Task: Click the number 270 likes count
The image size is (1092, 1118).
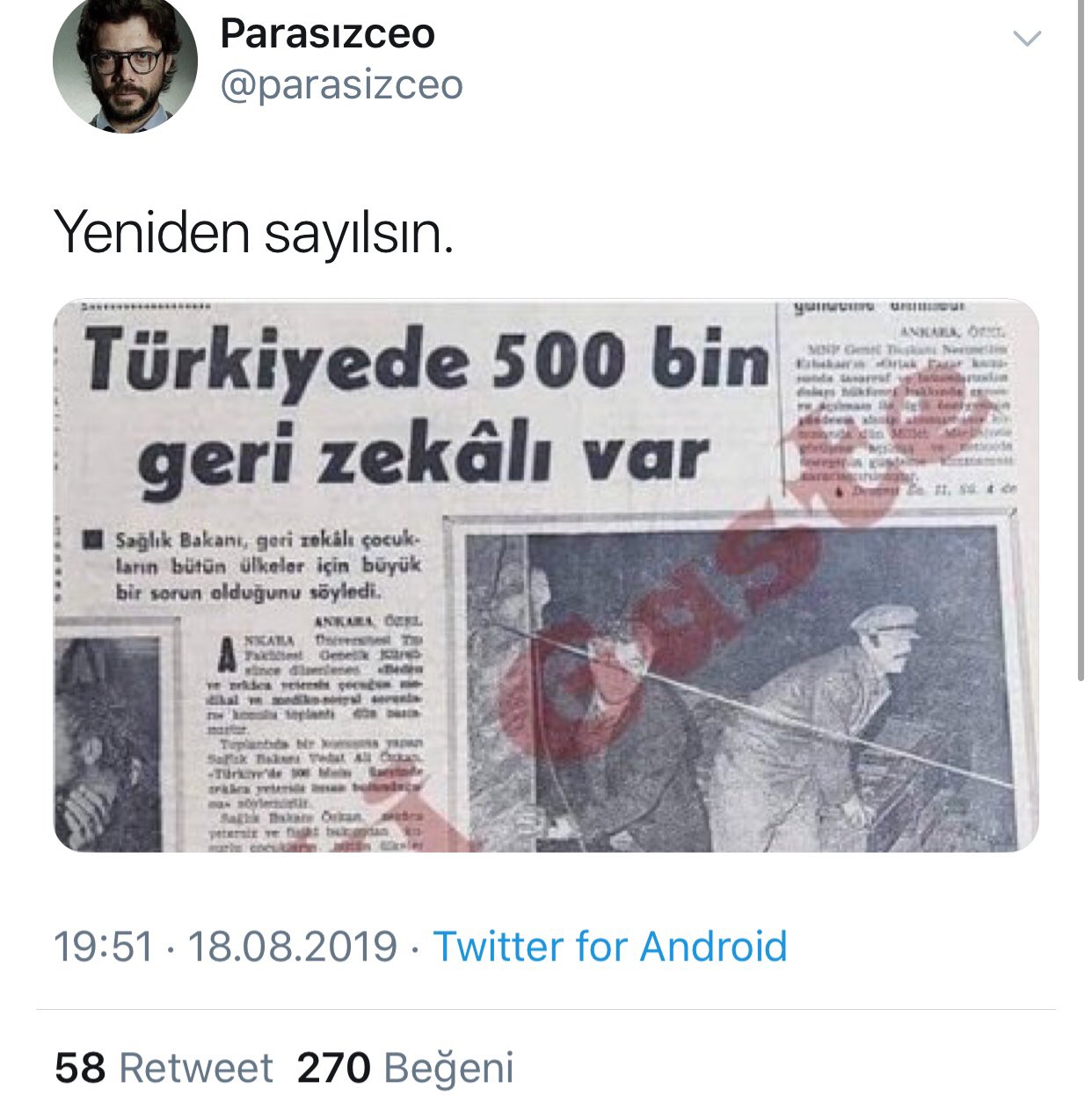Action: [334, 1068]
